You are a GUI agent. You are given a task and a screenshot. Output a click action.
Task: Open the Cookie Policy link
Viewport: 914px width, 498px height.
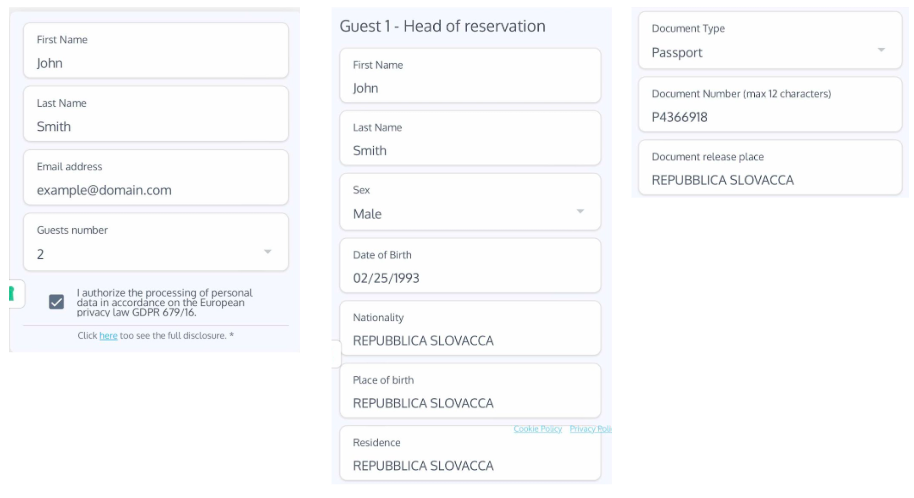coord(538,429)
